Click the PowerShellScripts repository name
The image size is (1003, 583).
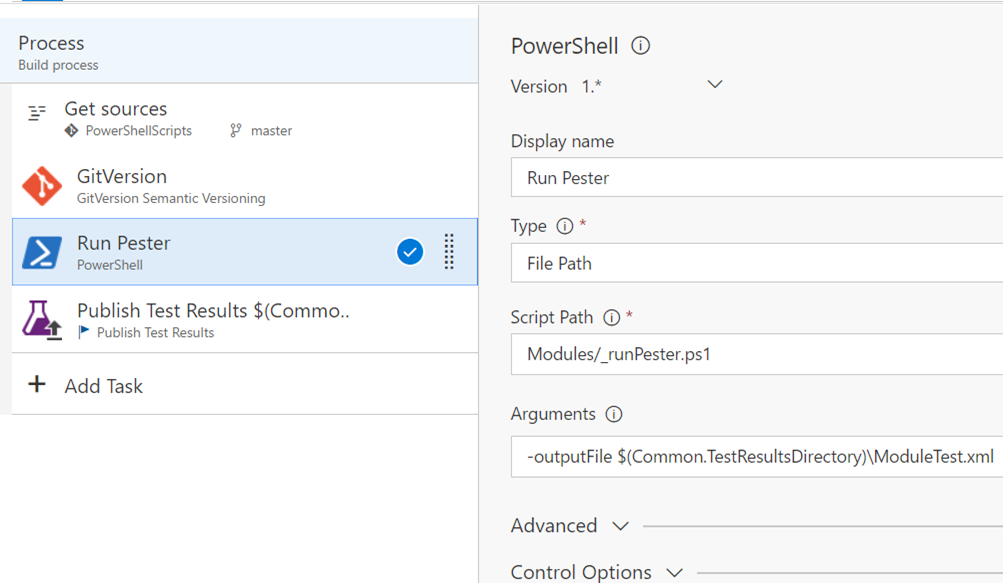coord(139,131)
